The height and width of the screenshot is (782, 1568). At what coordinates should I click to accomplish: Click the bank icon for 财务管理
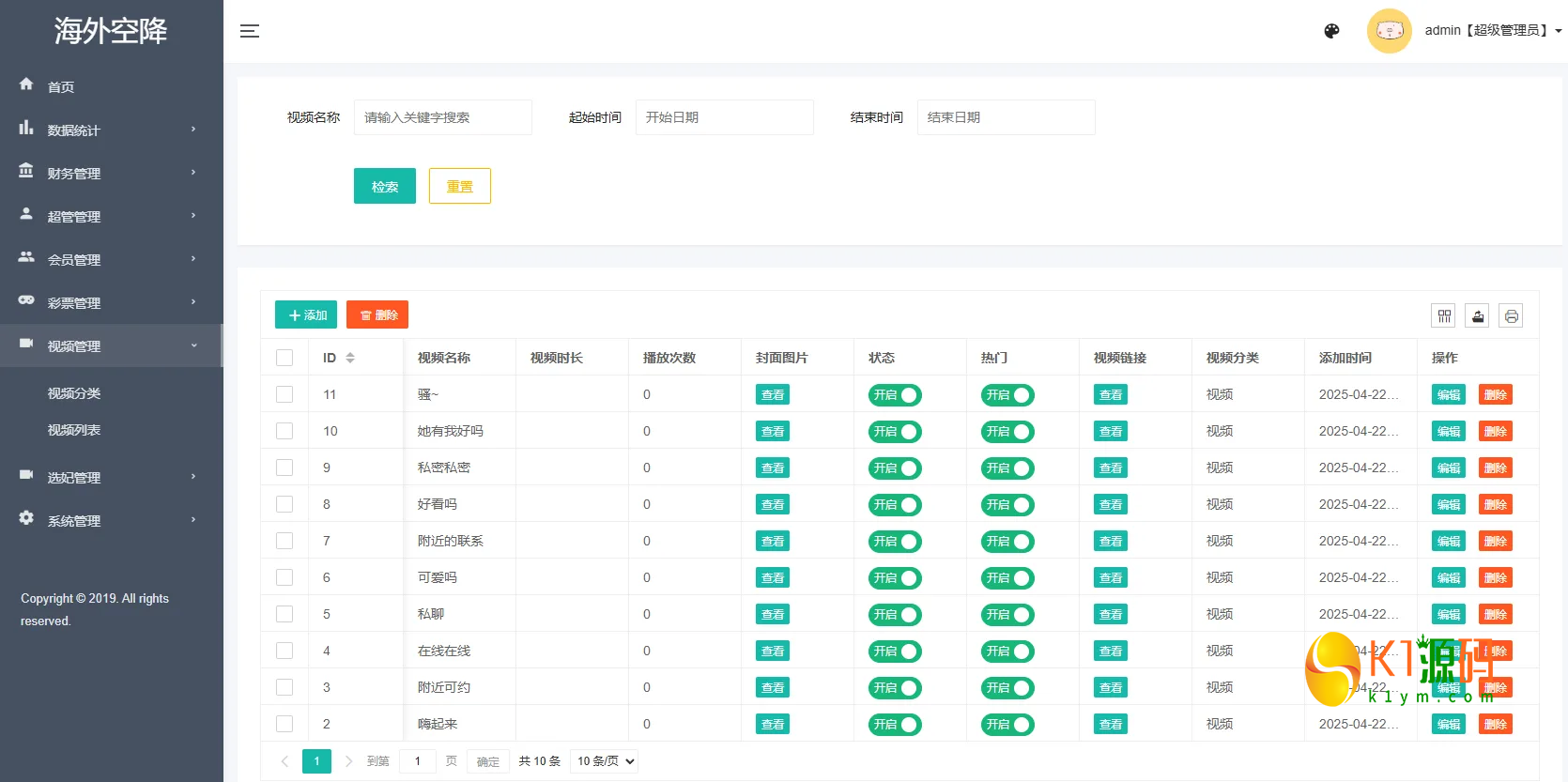pos(26,171)
